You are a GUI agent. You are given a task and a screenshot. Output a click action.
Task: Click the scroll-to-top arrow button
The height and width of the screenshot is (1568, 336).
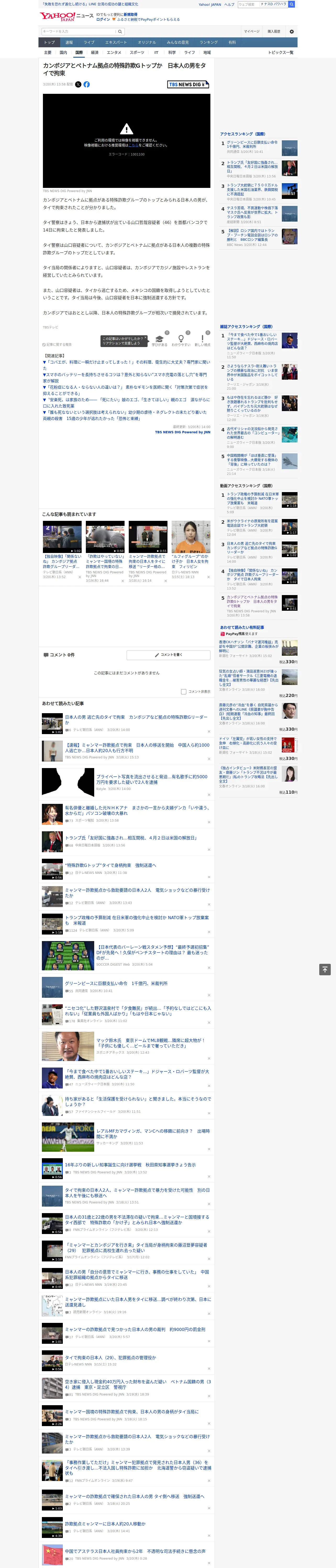pos(325,969)
